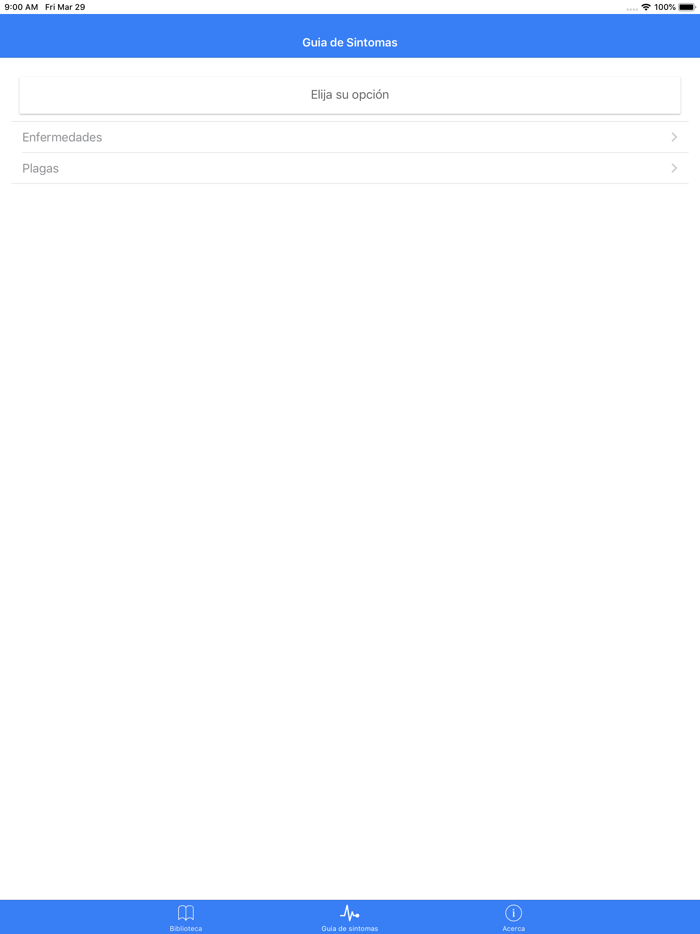700x934 pixels.
Task: Switch to the Guia de sintomas tab label
Action: 350,928
